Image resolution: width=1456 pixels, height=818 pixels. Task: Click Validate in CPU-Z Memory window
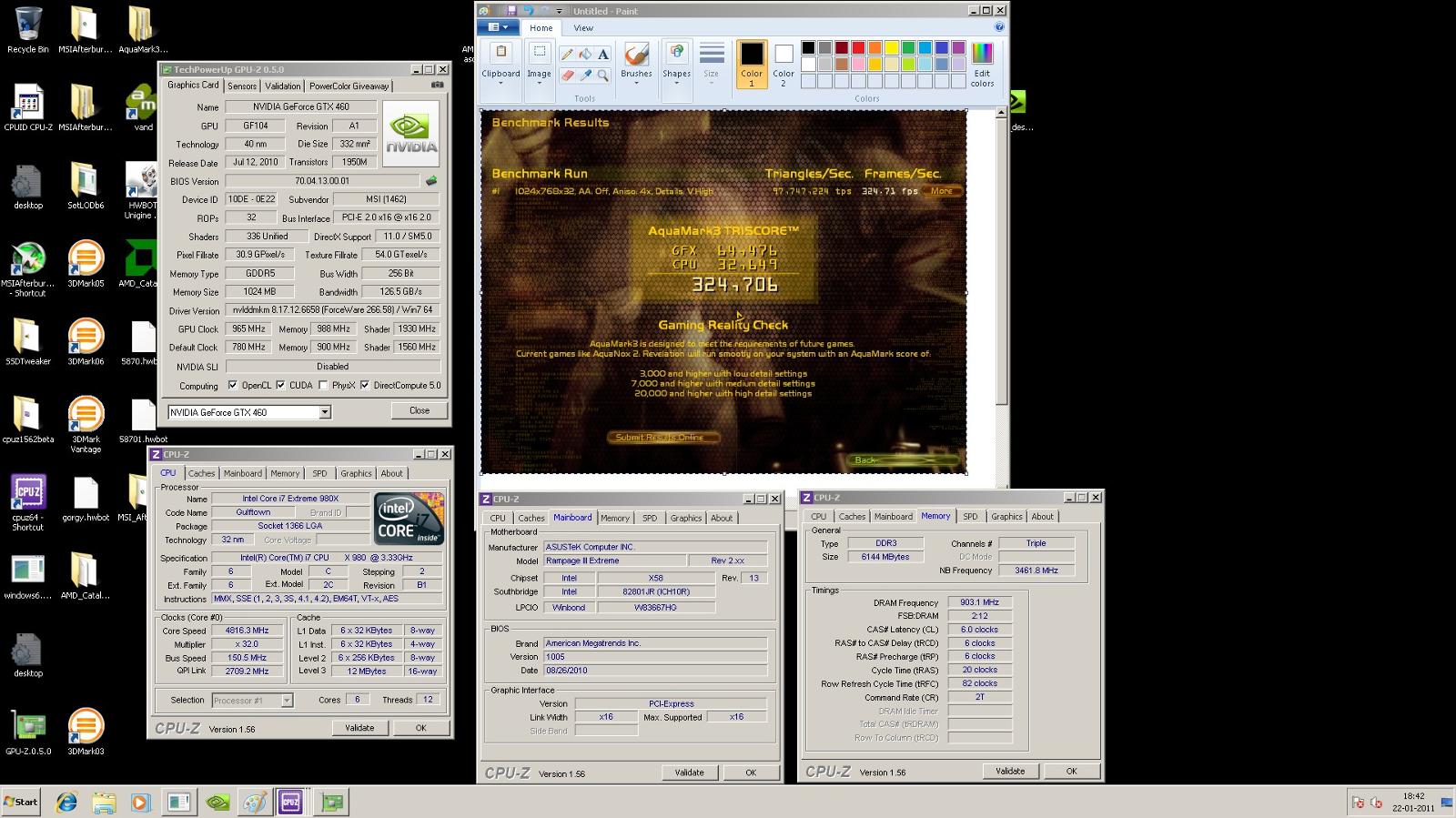point(1010,771)
